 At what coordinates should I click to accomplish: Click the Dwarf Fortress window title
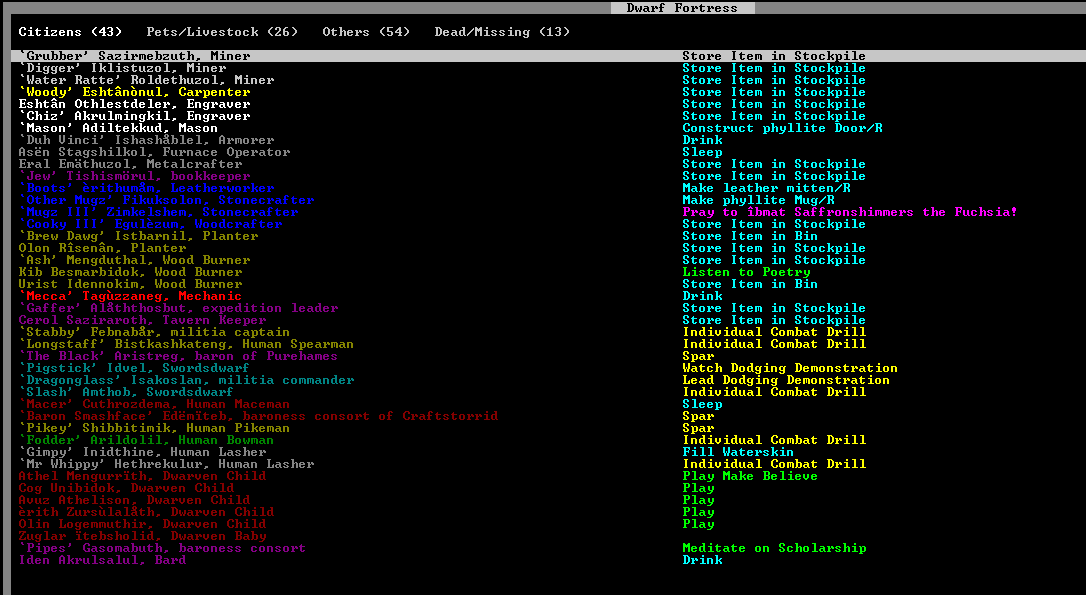pyautogui.click(x=682, y=8)
